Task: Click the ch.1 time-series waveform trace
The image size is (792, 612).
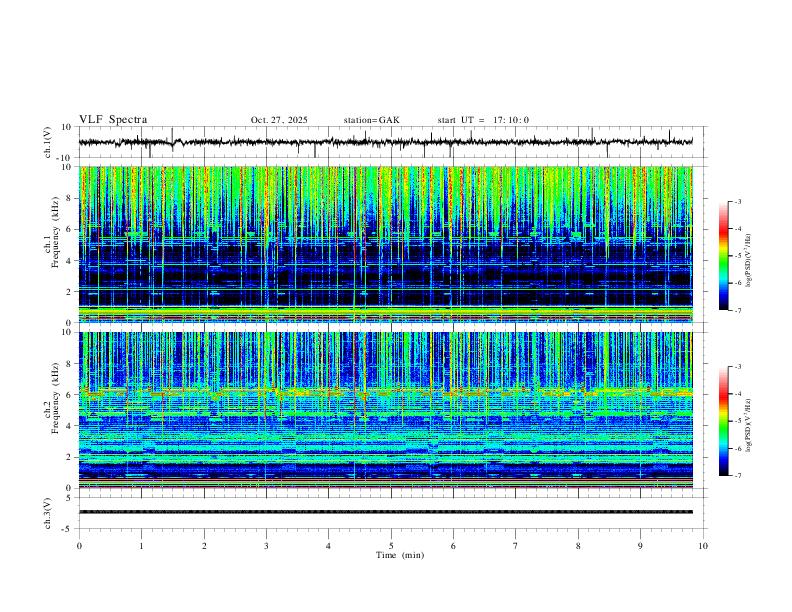Action: coord(385,142)
